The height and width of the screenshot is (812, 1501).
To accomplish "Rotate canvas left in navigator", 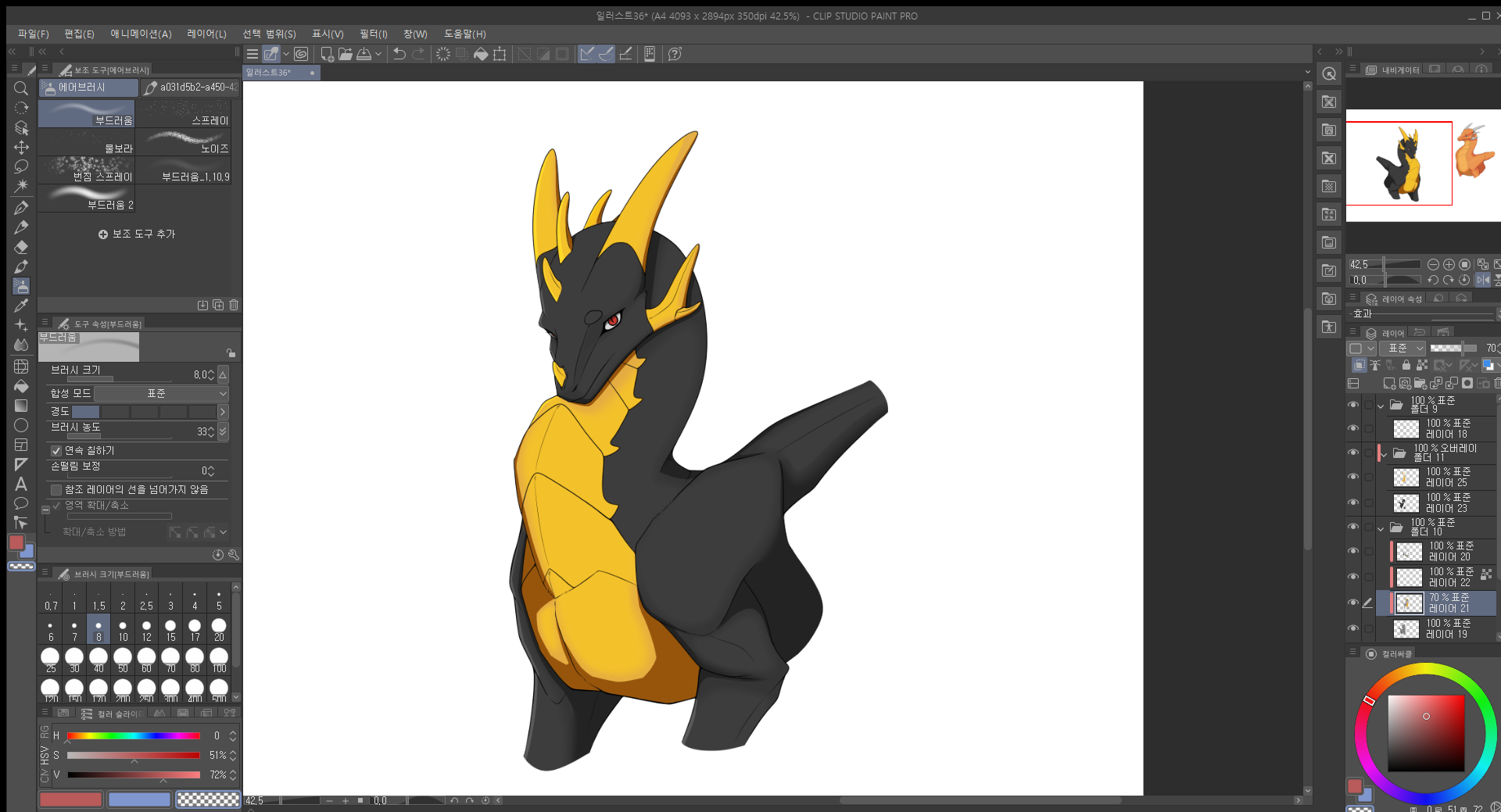I will click(x=1433, y=280).
